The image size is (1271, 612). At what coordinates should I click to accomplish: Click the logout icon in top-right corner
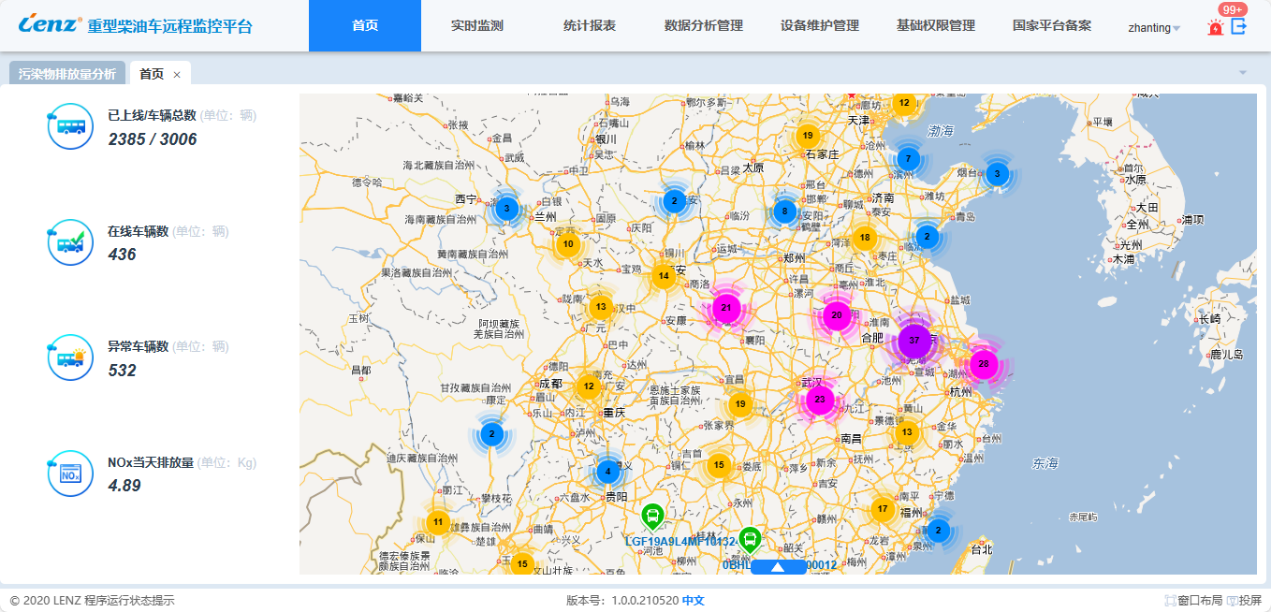point(1239,27)
